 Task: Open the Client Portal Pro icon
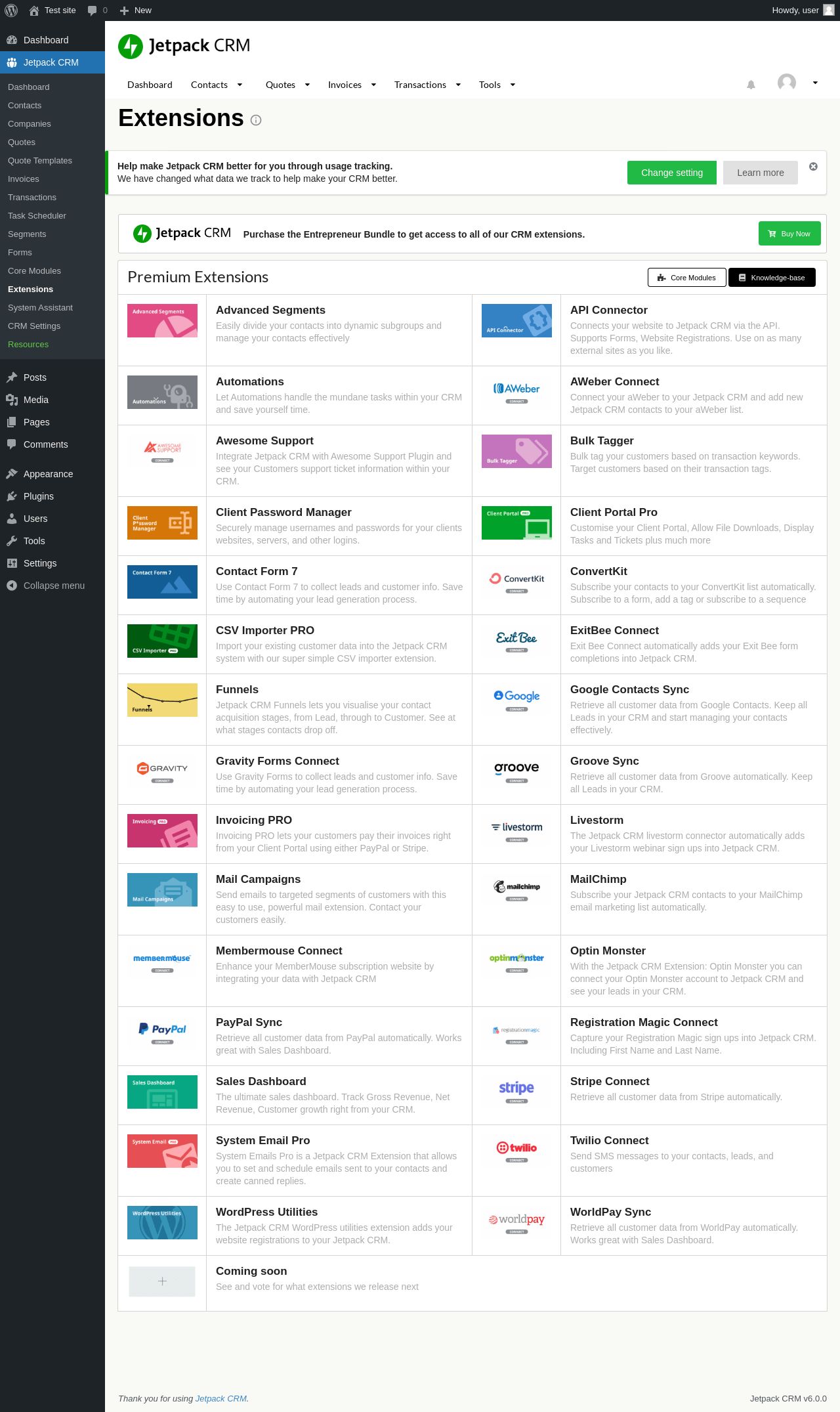tap(516, 523)
